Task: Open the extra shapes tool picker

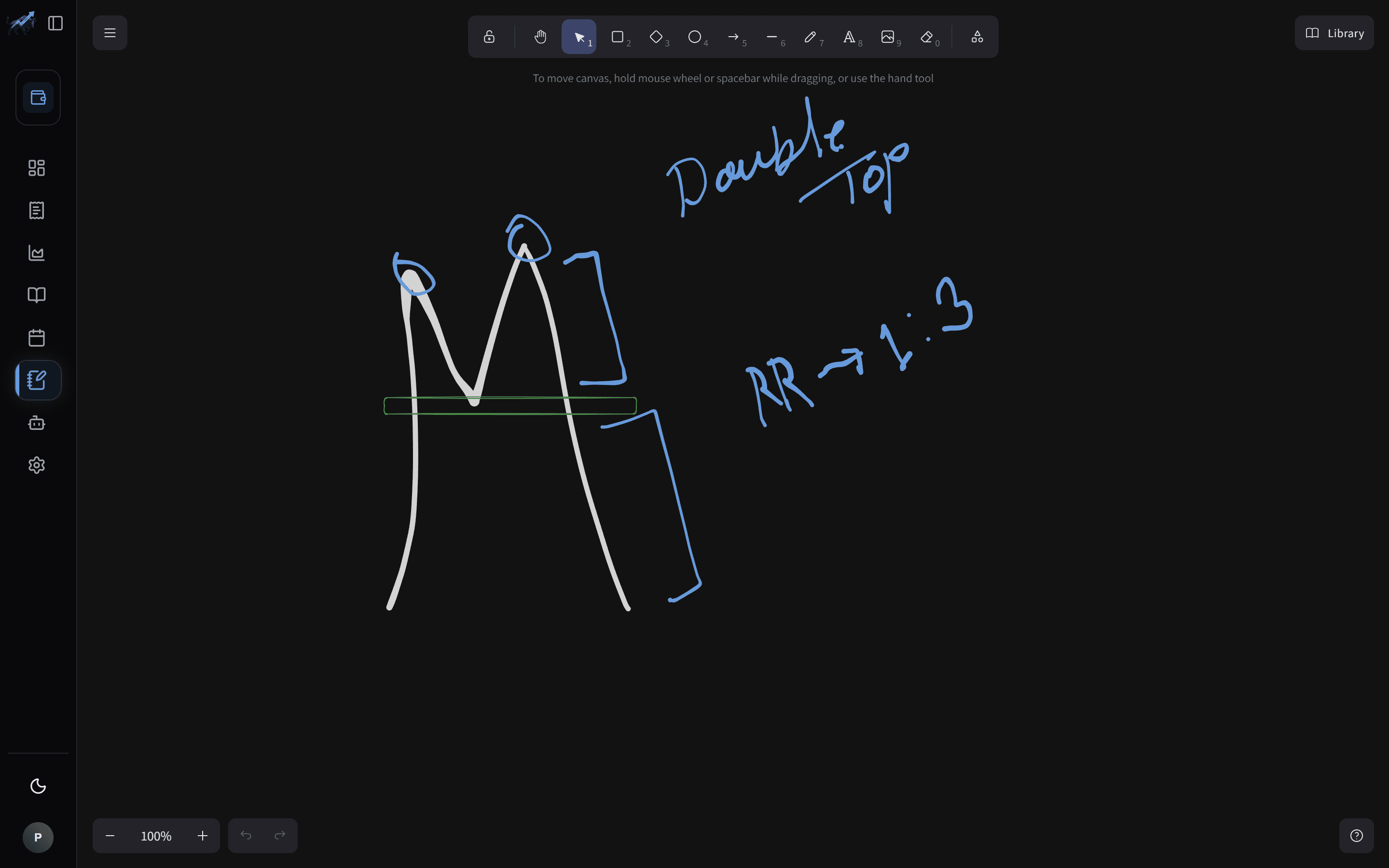Action: point(977,36)
